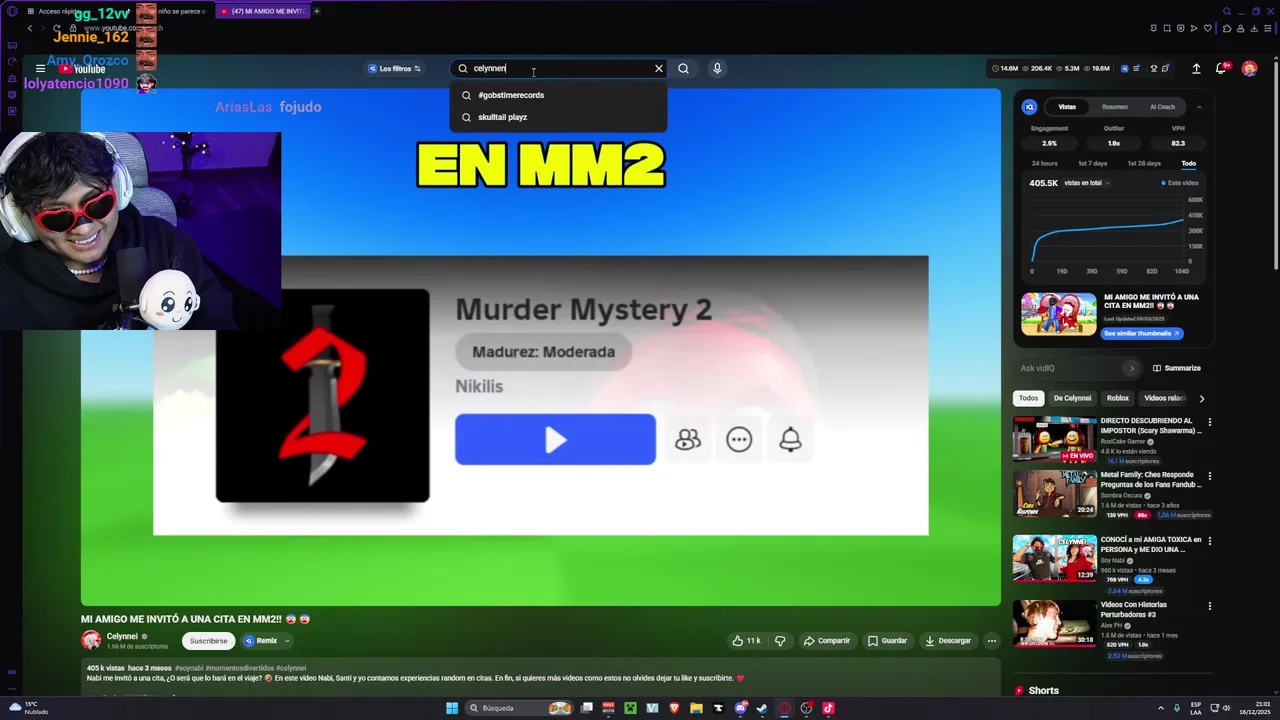1280x720 pixels.
Task: Toggle the 'Este video' graph legend
Action: point(1180,183)
